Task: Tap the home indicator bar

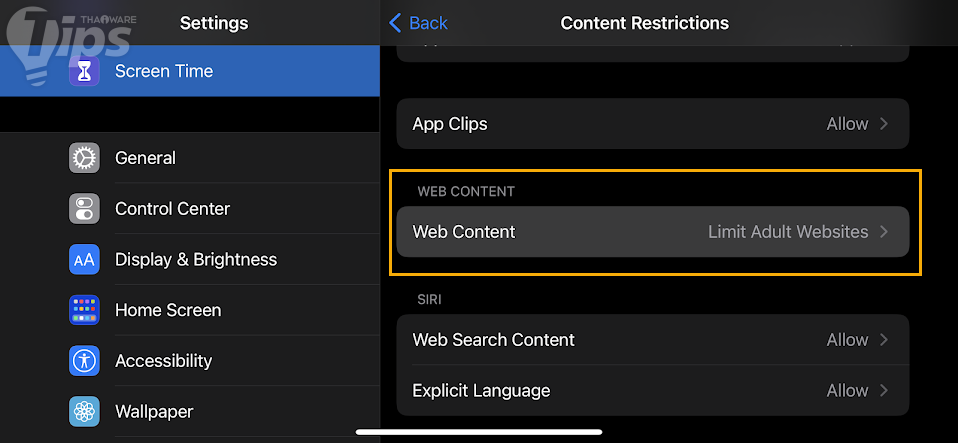Action: (479, 432)
